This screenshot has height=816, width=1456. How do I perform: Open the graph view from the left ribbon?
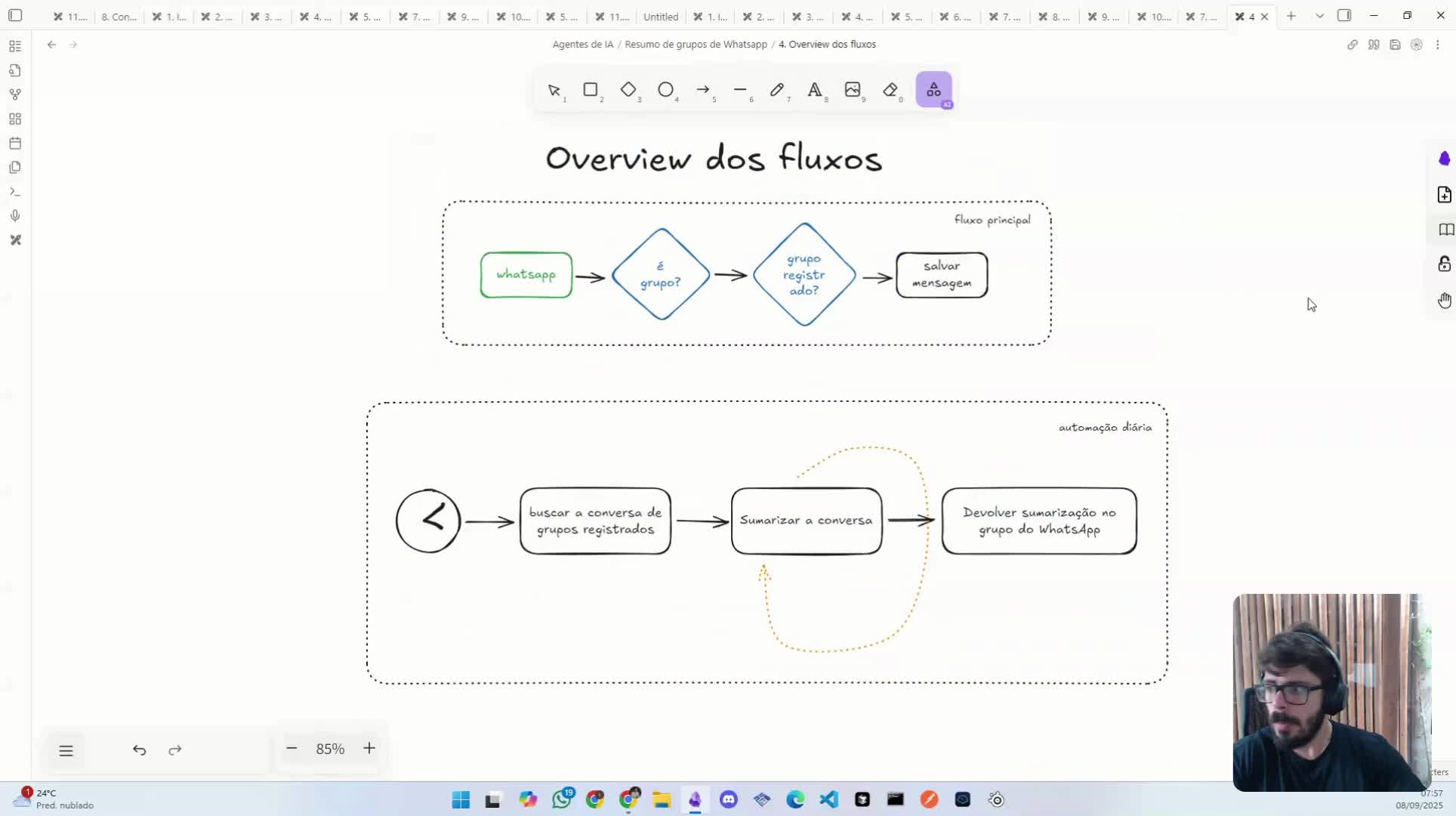pyautogui.click(x=15, y=94)
